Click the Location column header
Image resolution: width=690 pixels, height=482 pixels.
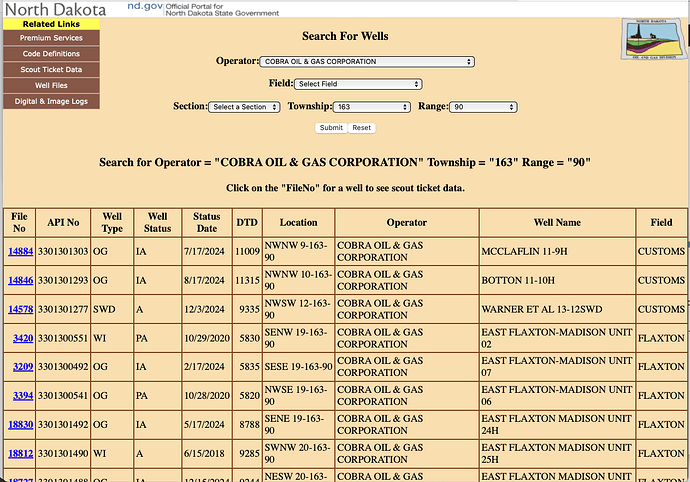(298, 222)
